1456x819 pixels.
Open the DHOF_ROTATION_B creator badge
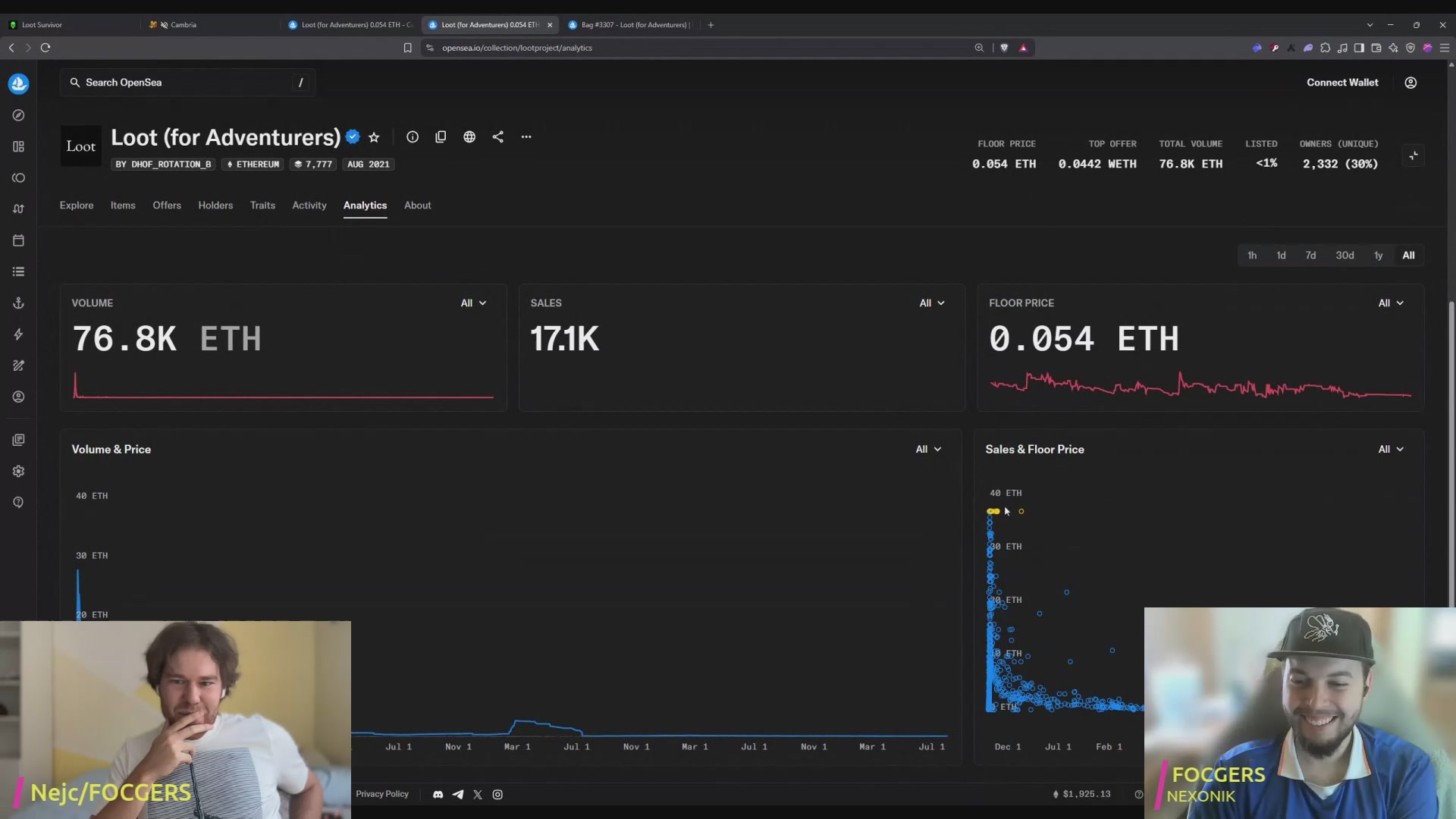[163, 165]
